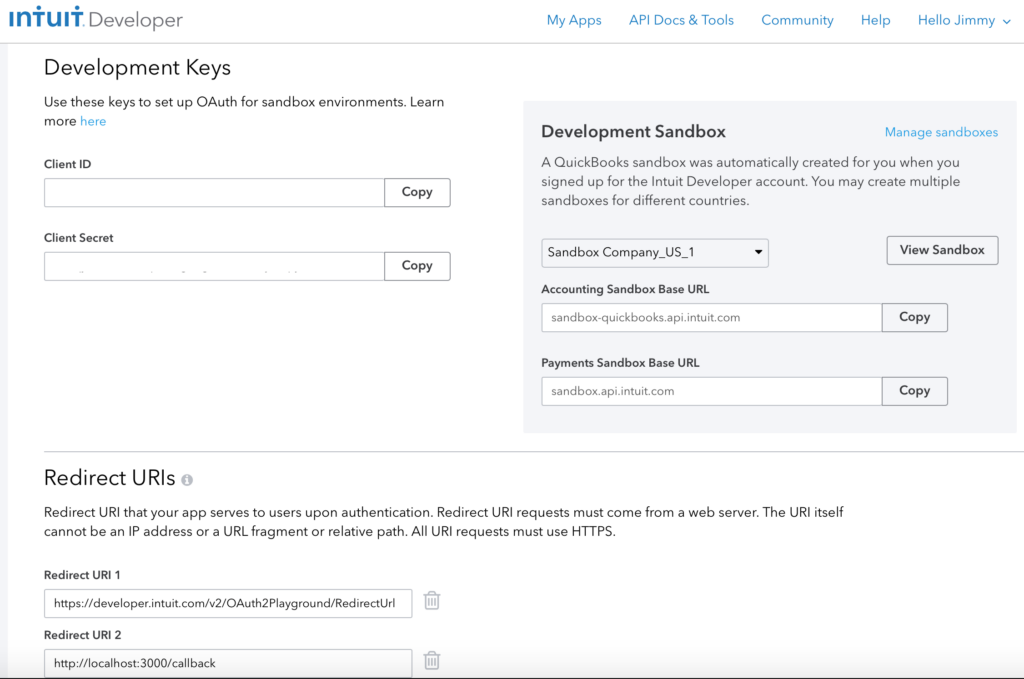Image resolution: width=1024 pixels, height=679 pixels.
Task: Copy the Accounting Sandbox Base URL
Action: (914, 317)
